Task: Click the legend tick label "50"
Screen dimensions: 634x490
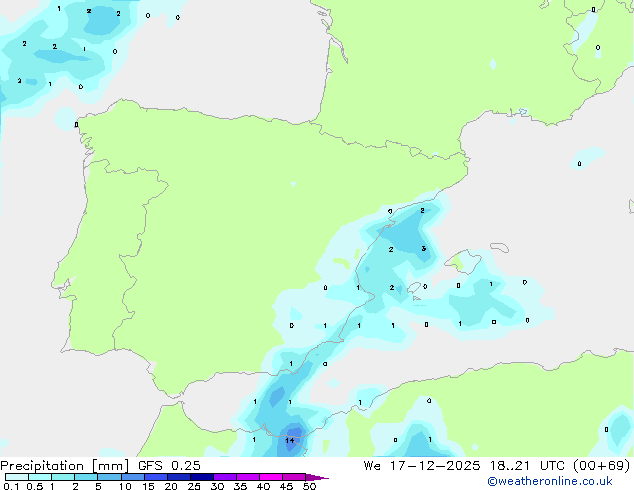Action: 309,486
